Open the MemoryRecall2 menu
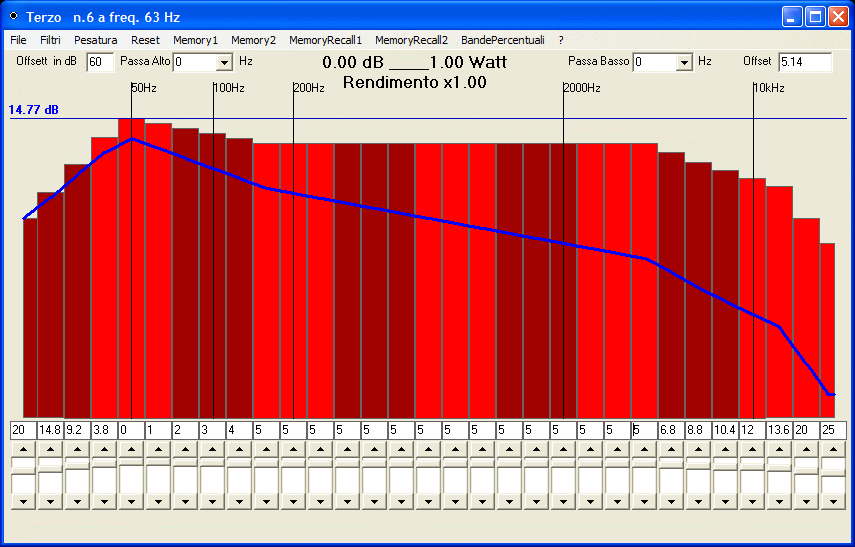The width and height of the screenshot is (855, 547). click(411, 40)
